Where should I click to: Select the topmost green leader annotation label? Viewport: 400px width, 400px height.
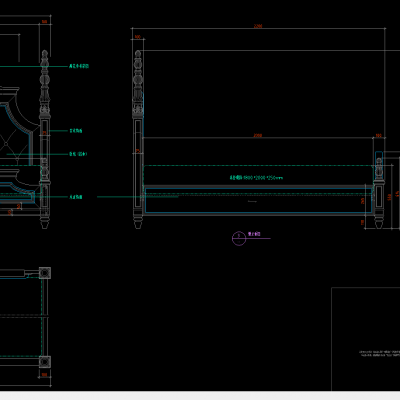pos(79,66)
